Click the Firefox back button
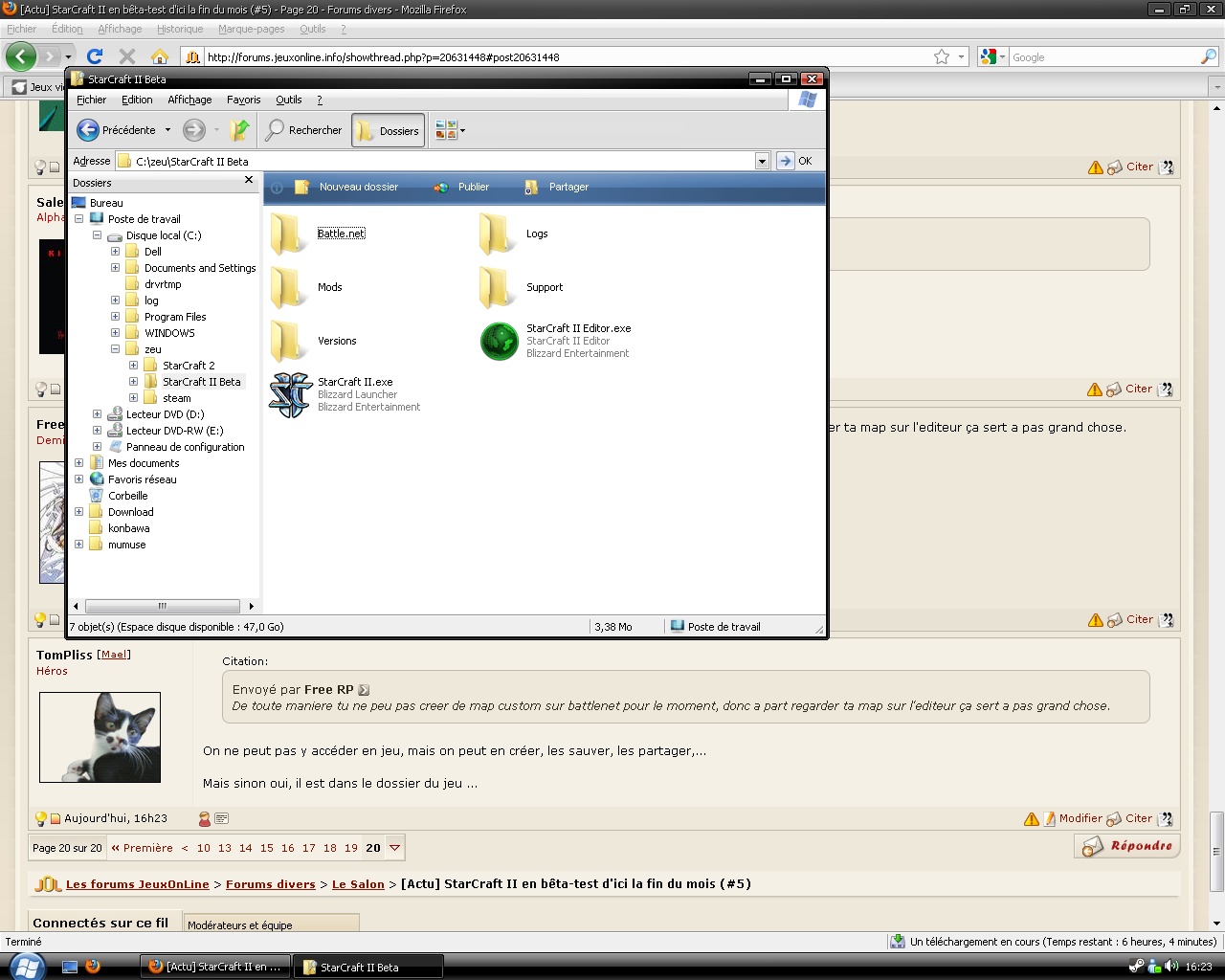Viewport: 1225px width, 980px height. coord(21,56)
